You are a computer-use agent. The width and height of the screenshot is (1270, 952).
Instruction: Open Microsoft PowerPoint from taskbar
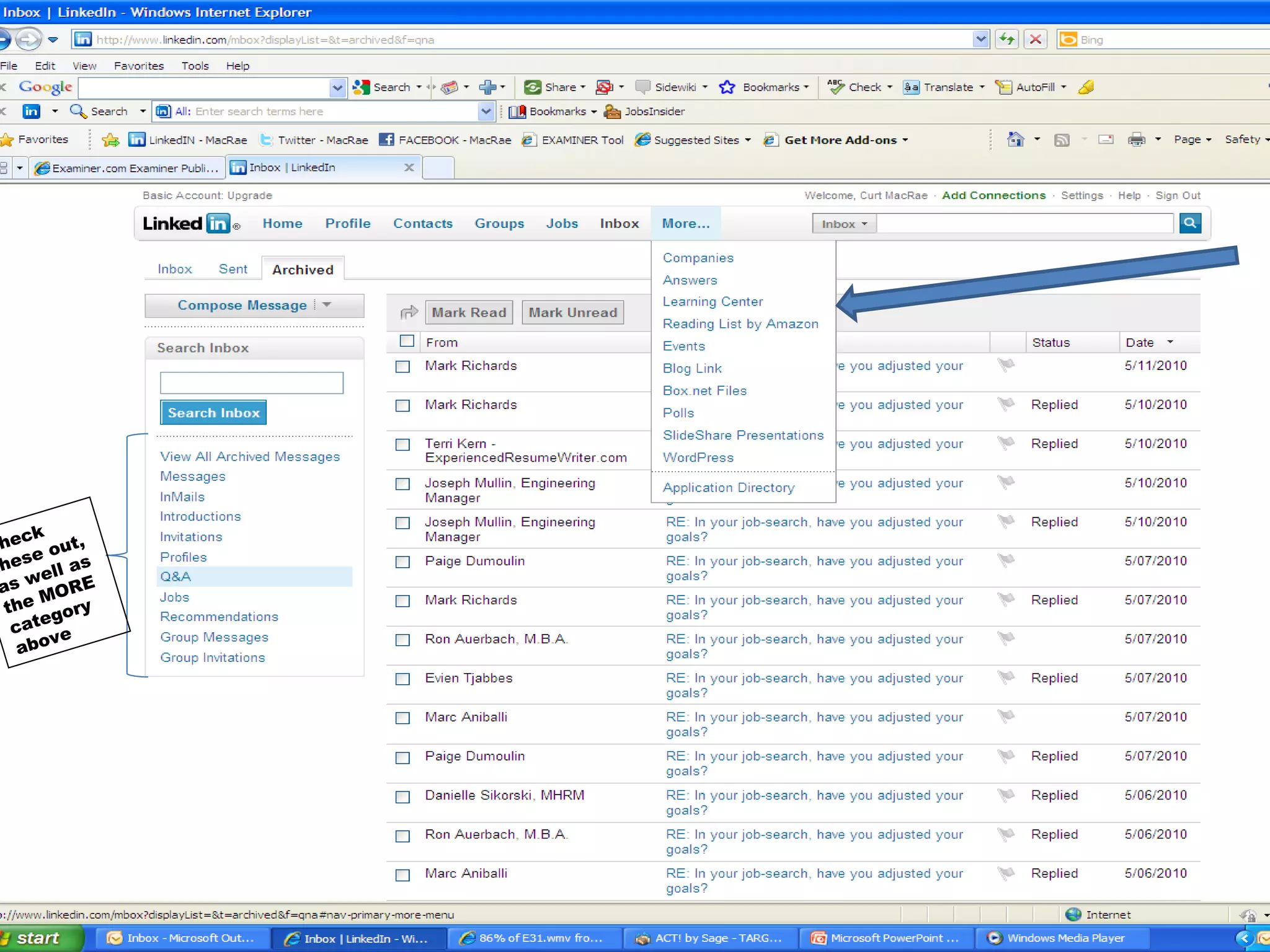(x=888, y=938)
